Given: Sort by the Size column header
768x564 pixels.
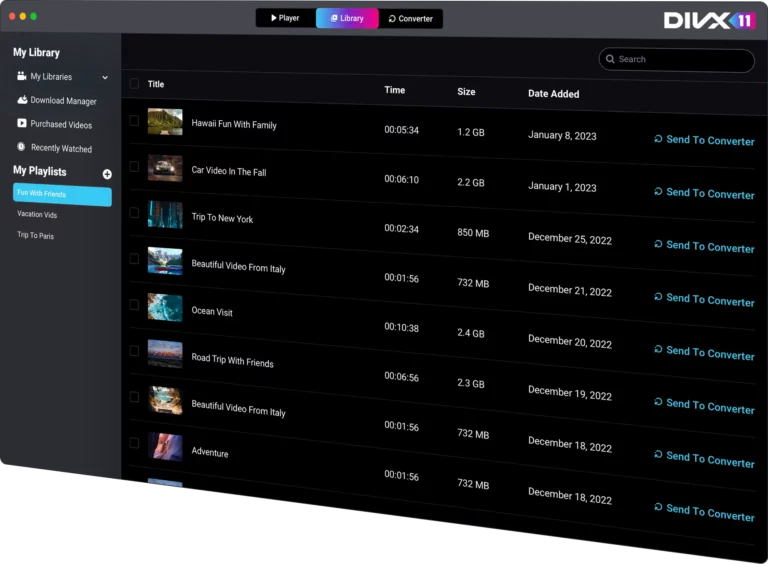Looking at the screenshot, I should point(466,92).
